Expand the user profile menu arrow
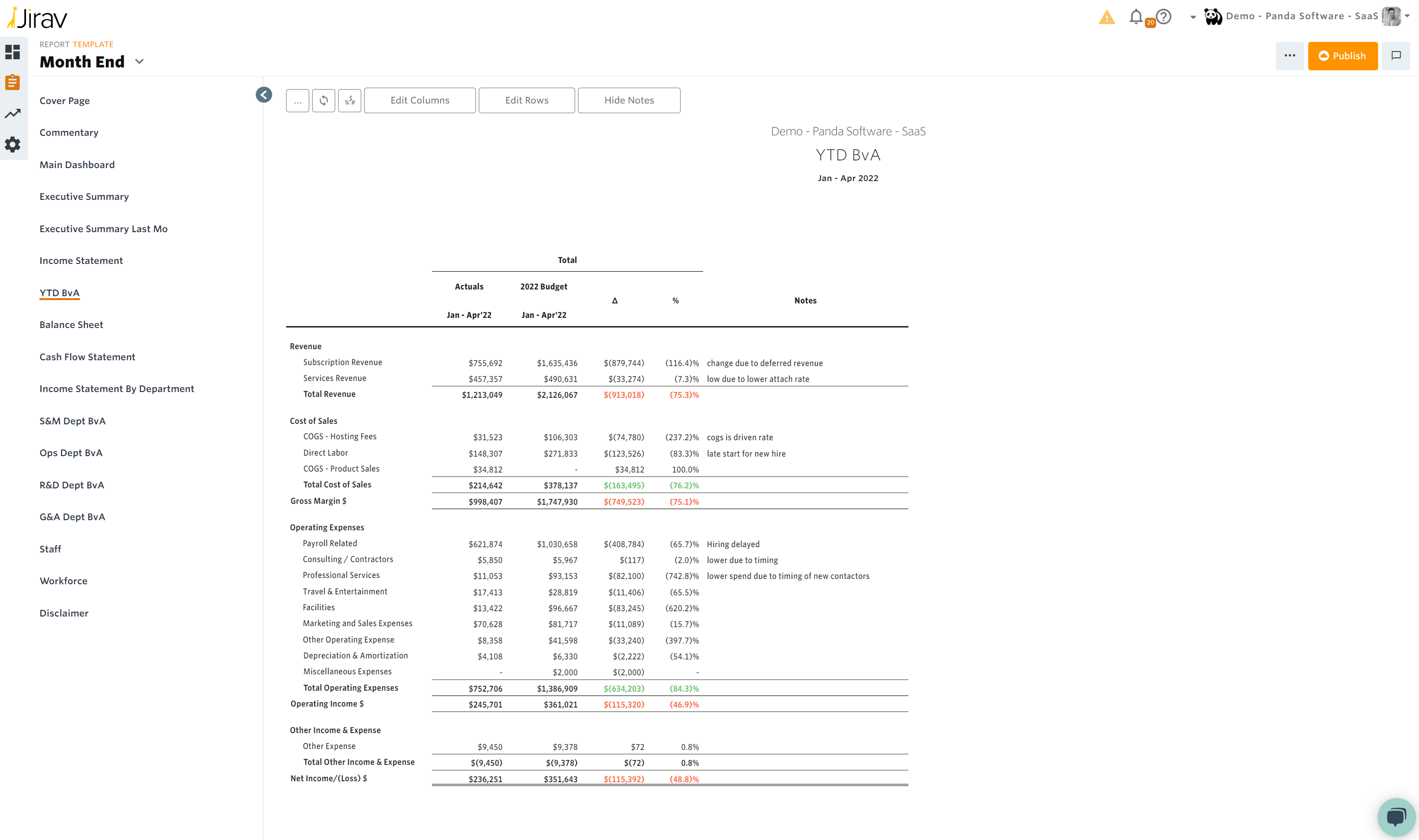This screenshot has height=840, width=1419. pos(1407,16)
